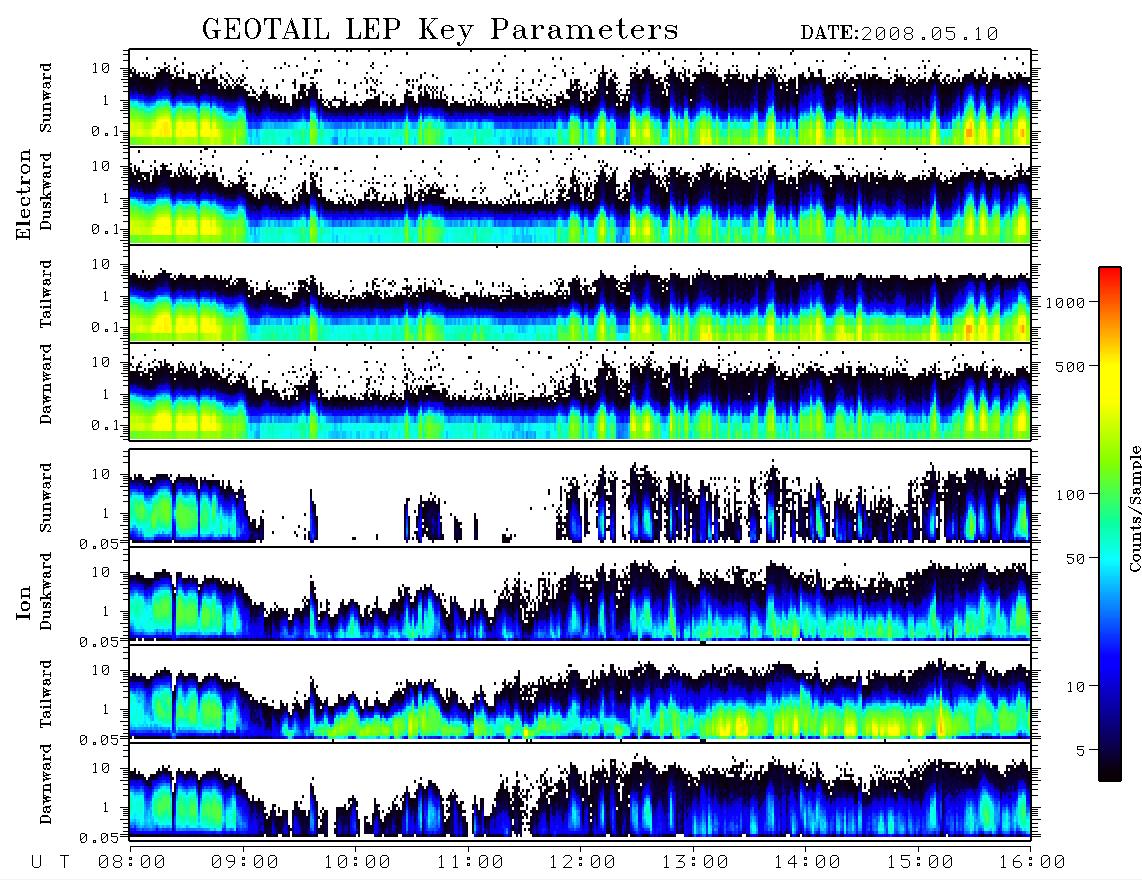Click the 10 tick of Ion Dawnward panel
This screenshot has height=880, width=1142.
point(101,768)
